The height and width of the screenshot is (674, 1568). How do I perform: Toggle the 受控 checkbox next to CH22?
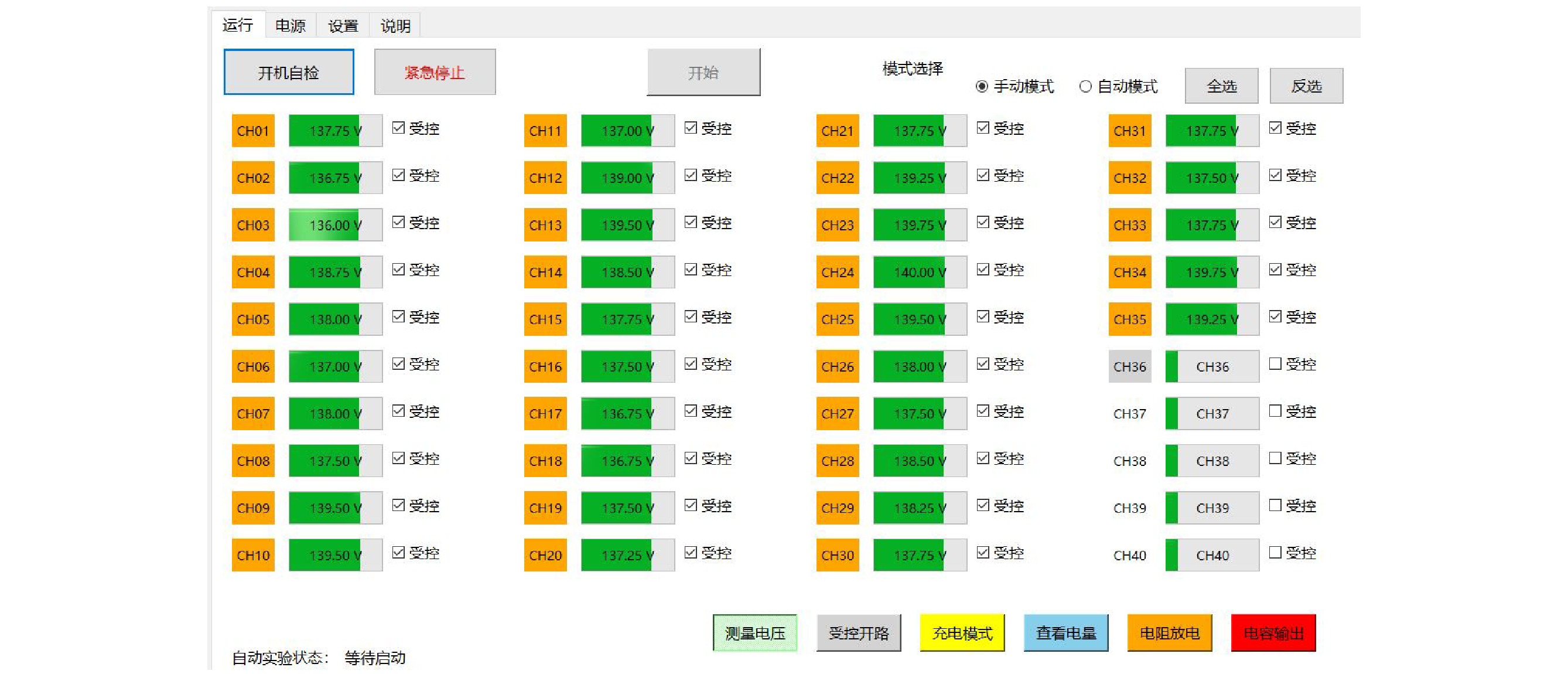point(983,175)
